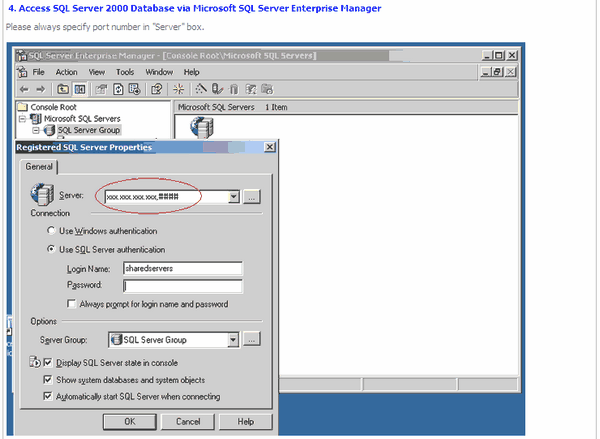
Task: Uncheck Automatically start SQL Server when connecting
Action: 48,396
